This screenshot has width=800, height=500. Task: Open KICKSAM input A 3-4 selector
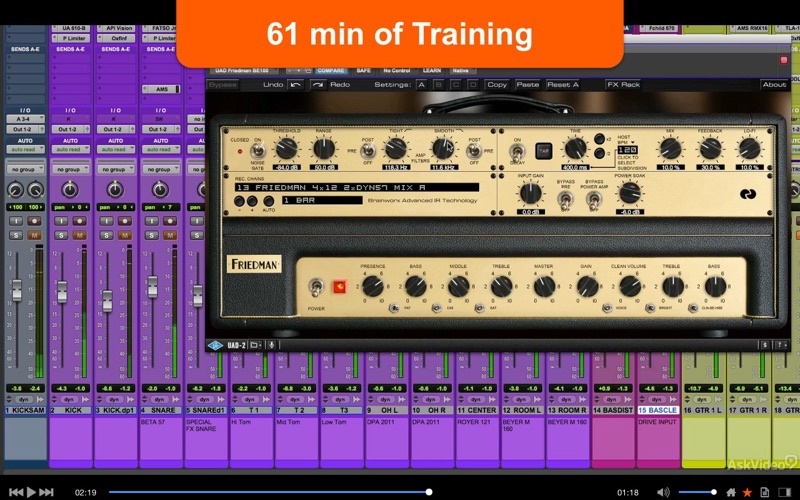click(25, 119)
